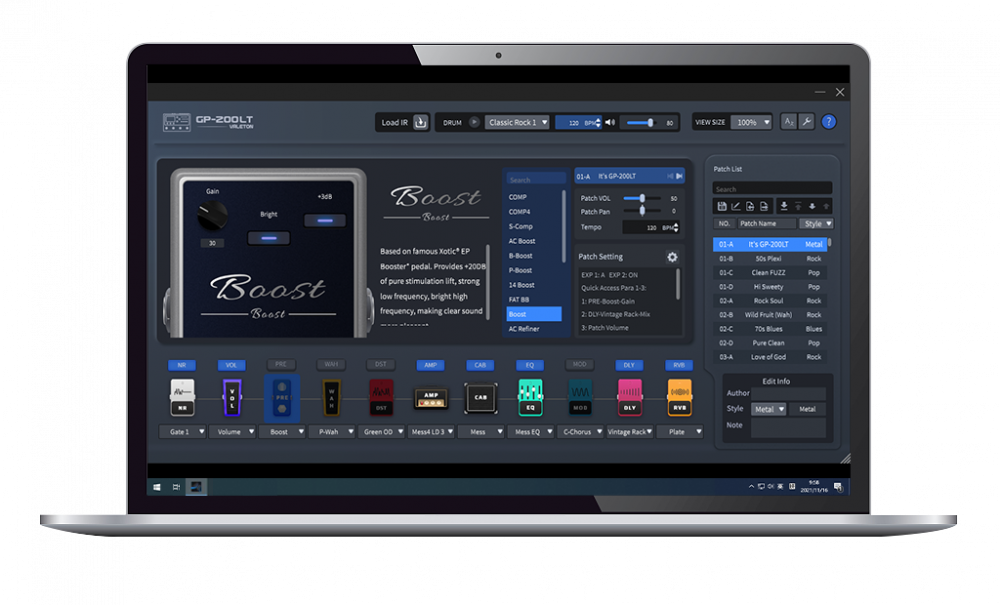
Task: Click the drum BPM stepper arrows
Action: click(x=598, y=122)
